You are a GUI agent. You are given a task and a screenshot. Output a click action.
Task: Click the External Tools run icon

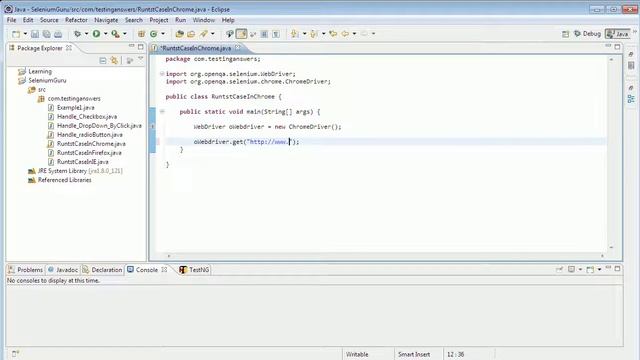(116, 34)
